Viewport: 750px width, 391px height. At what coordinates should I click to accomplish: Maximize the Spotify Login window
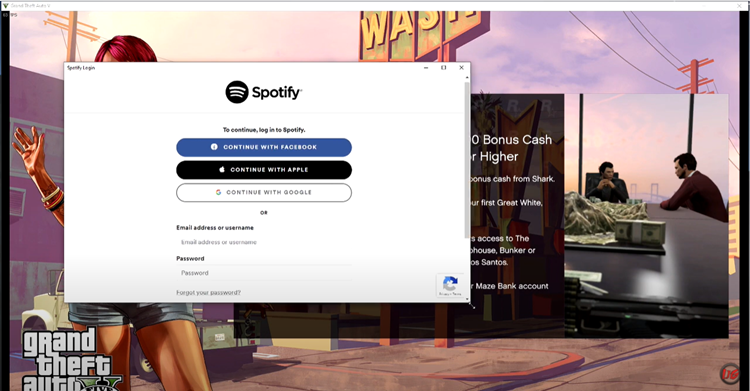click(443, 68)
